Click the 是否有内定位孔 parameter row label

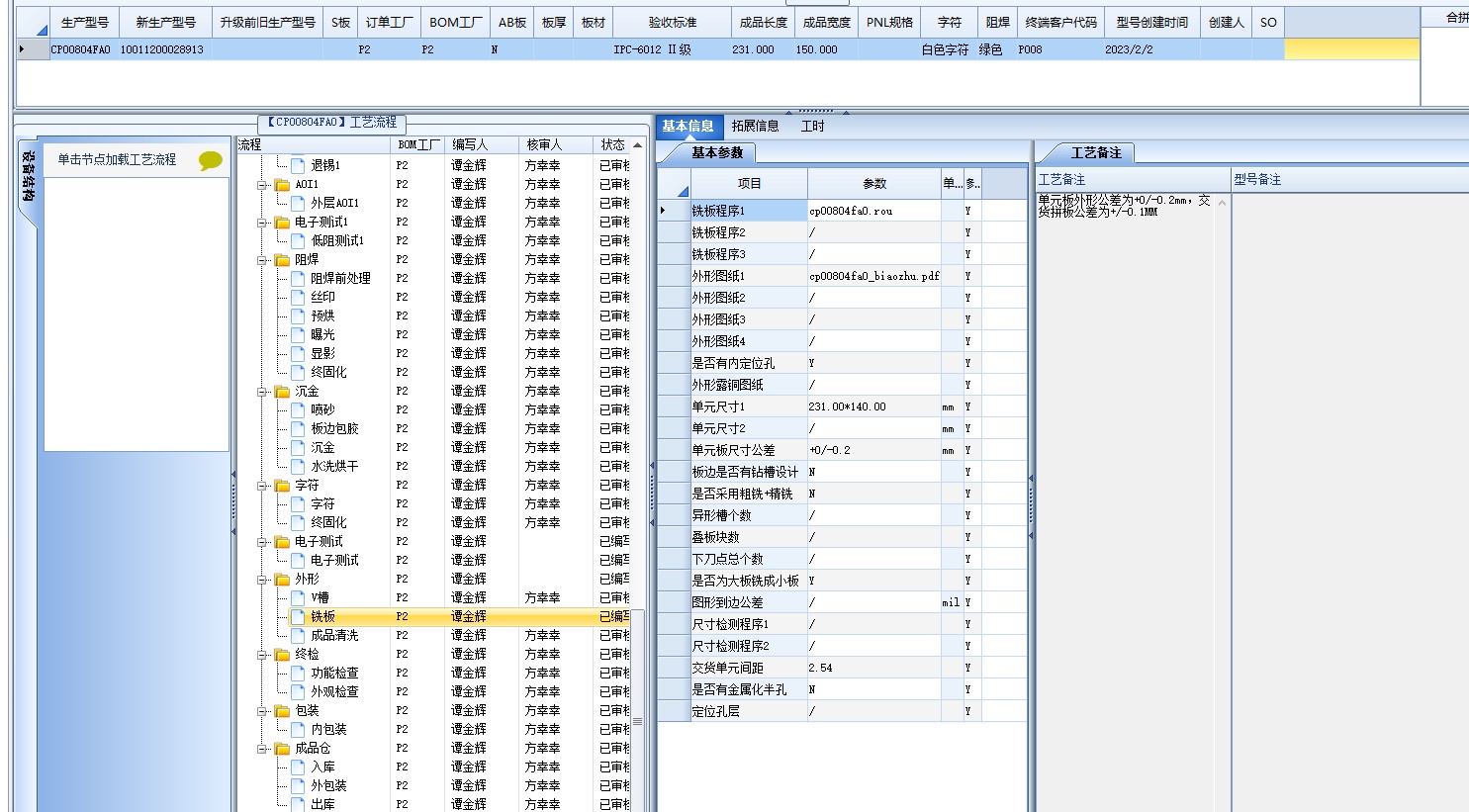coord(749,363)
